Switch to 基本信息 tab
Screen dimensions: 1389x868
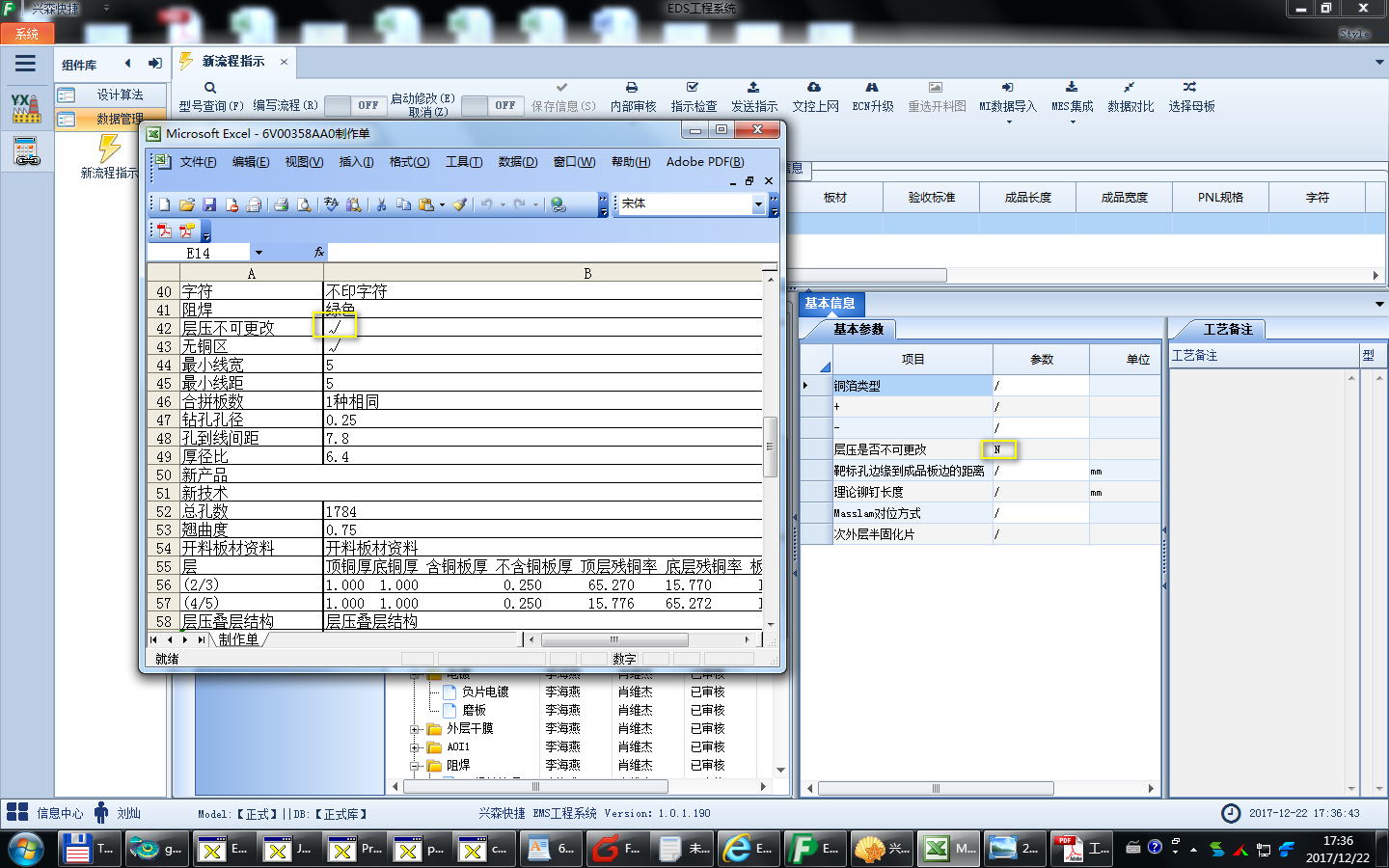(x=831, y=303)
